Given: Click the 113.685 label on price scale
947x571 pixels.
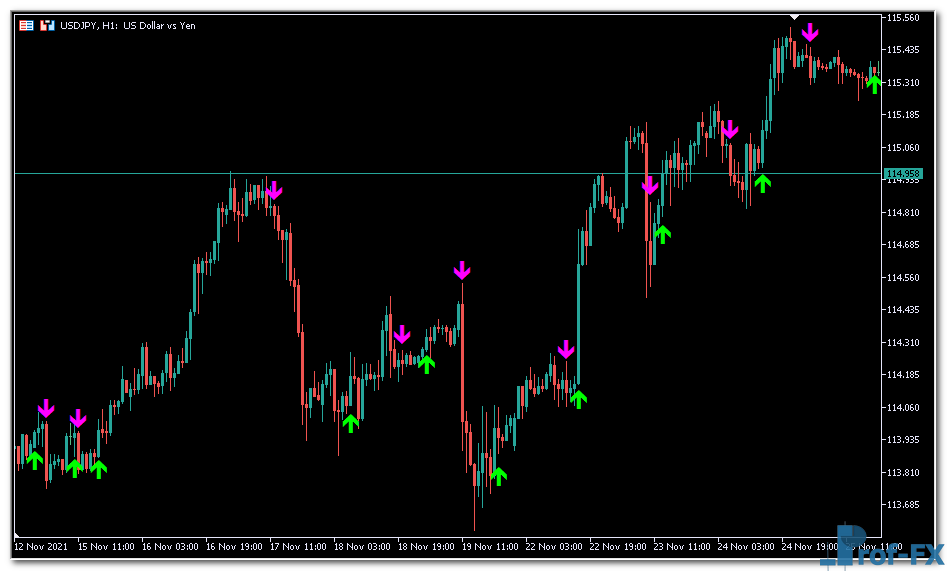Looking at the screenshot, I should tap(903, 505).
